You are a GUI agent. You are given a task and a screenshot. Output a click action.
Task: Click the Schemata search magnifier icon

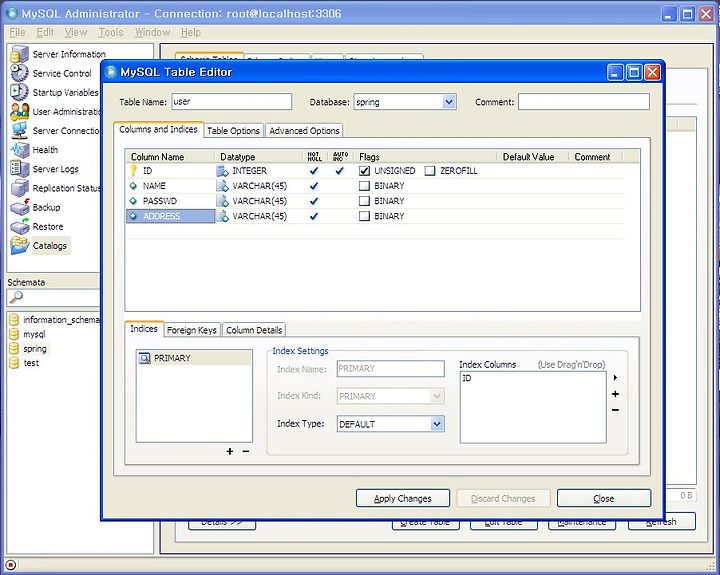[x=16, y=298]
